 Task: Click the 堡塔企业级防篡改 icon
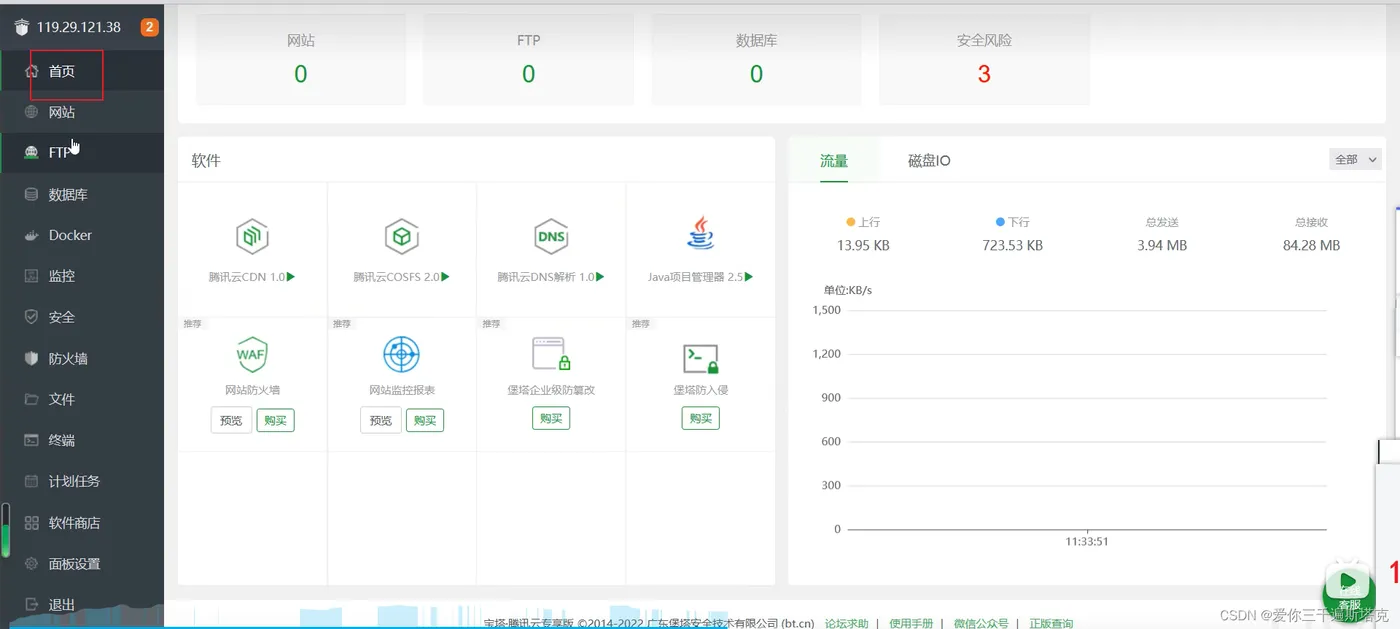[551, 354]
